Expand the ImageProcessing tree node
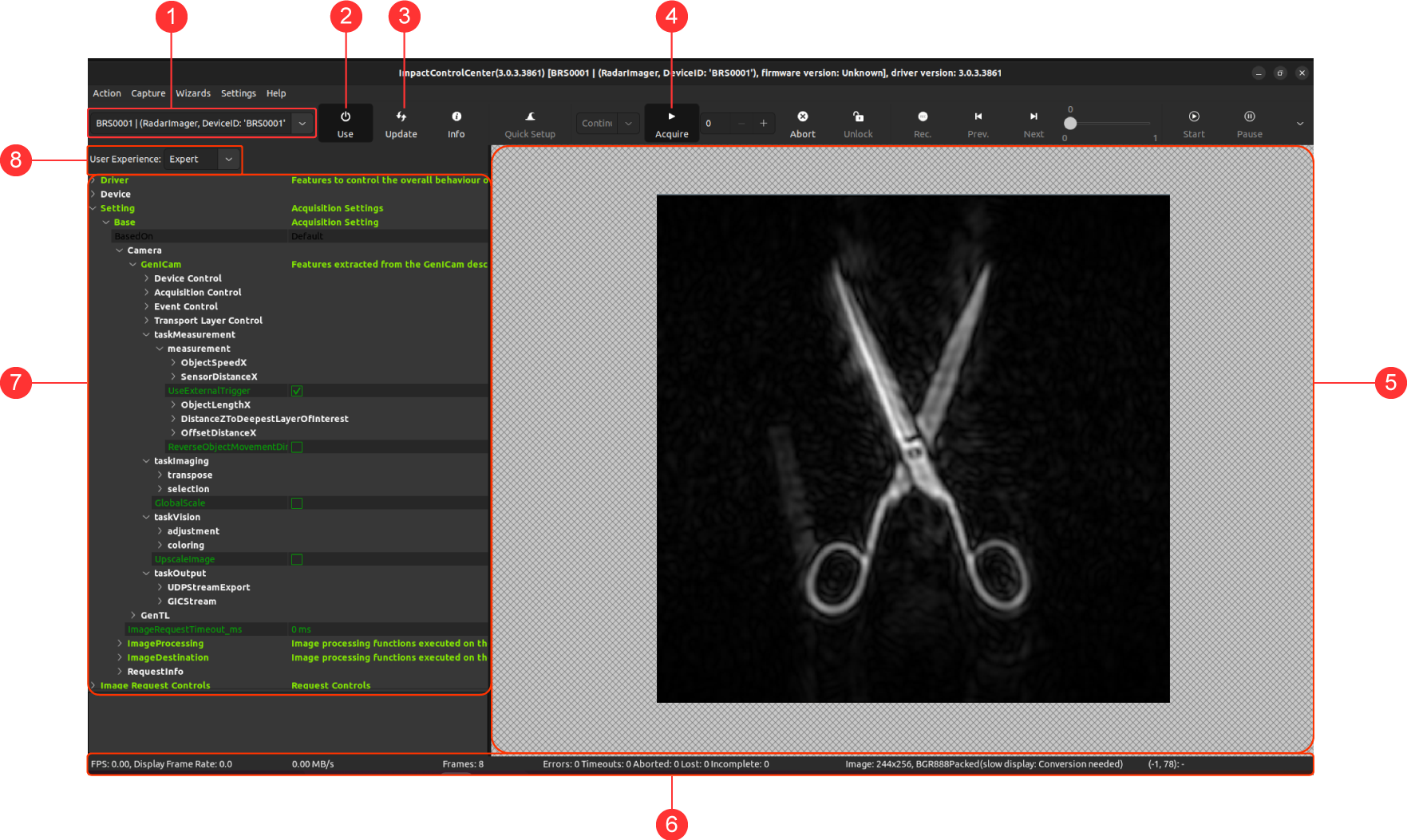This screenshot has width=1407, height=840. click(x=120, y=644)
